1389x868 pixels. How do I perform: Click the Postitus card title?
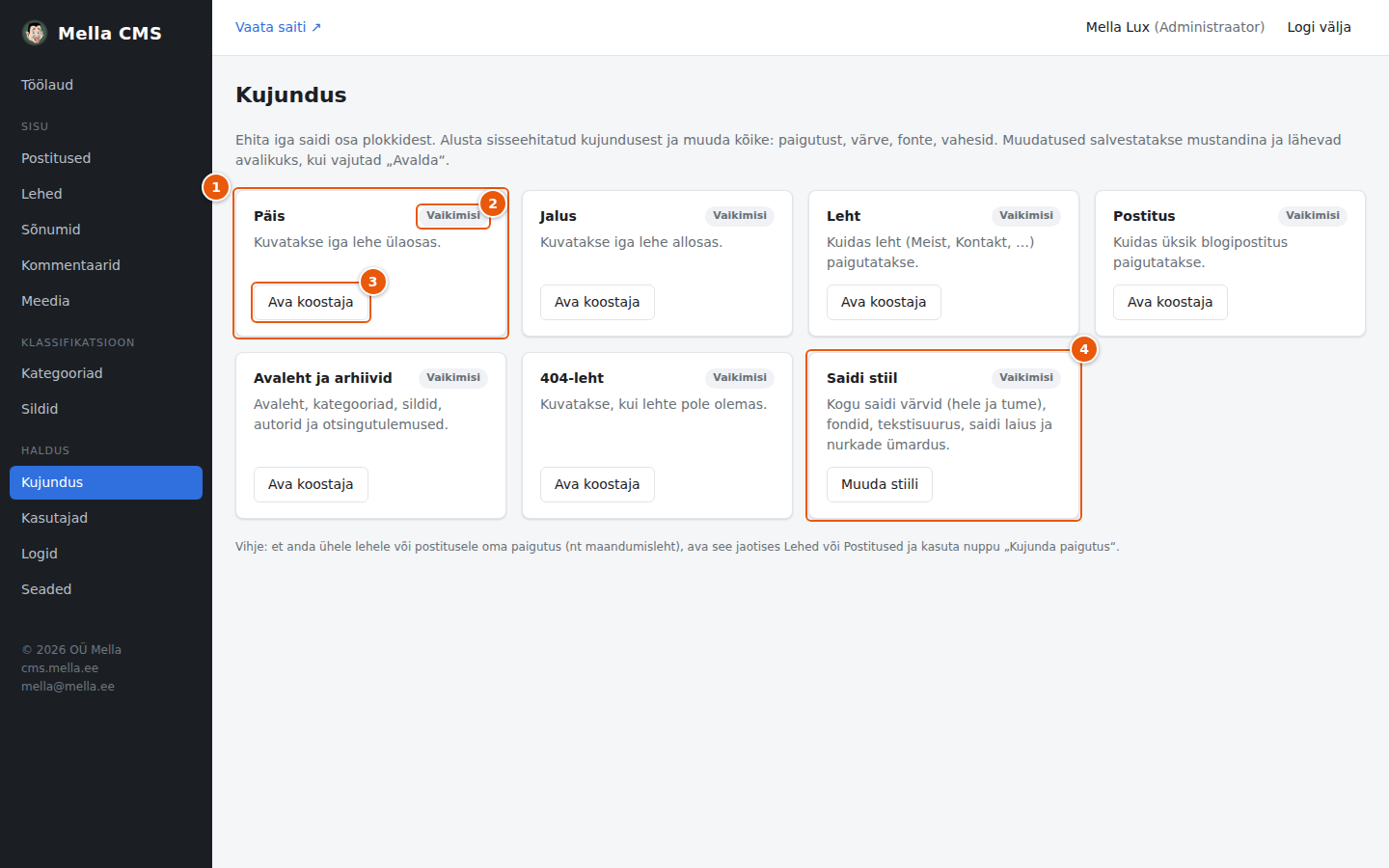(x=1144, y=216)
